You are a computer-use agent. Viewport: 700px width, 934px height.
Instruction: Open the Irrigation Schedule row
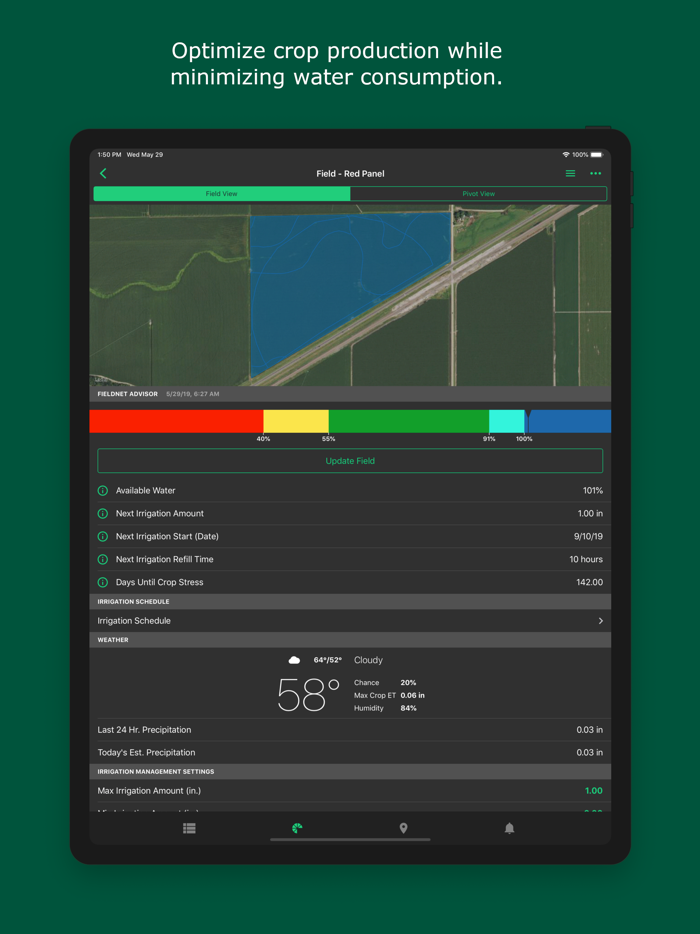[x=350, y=621]
